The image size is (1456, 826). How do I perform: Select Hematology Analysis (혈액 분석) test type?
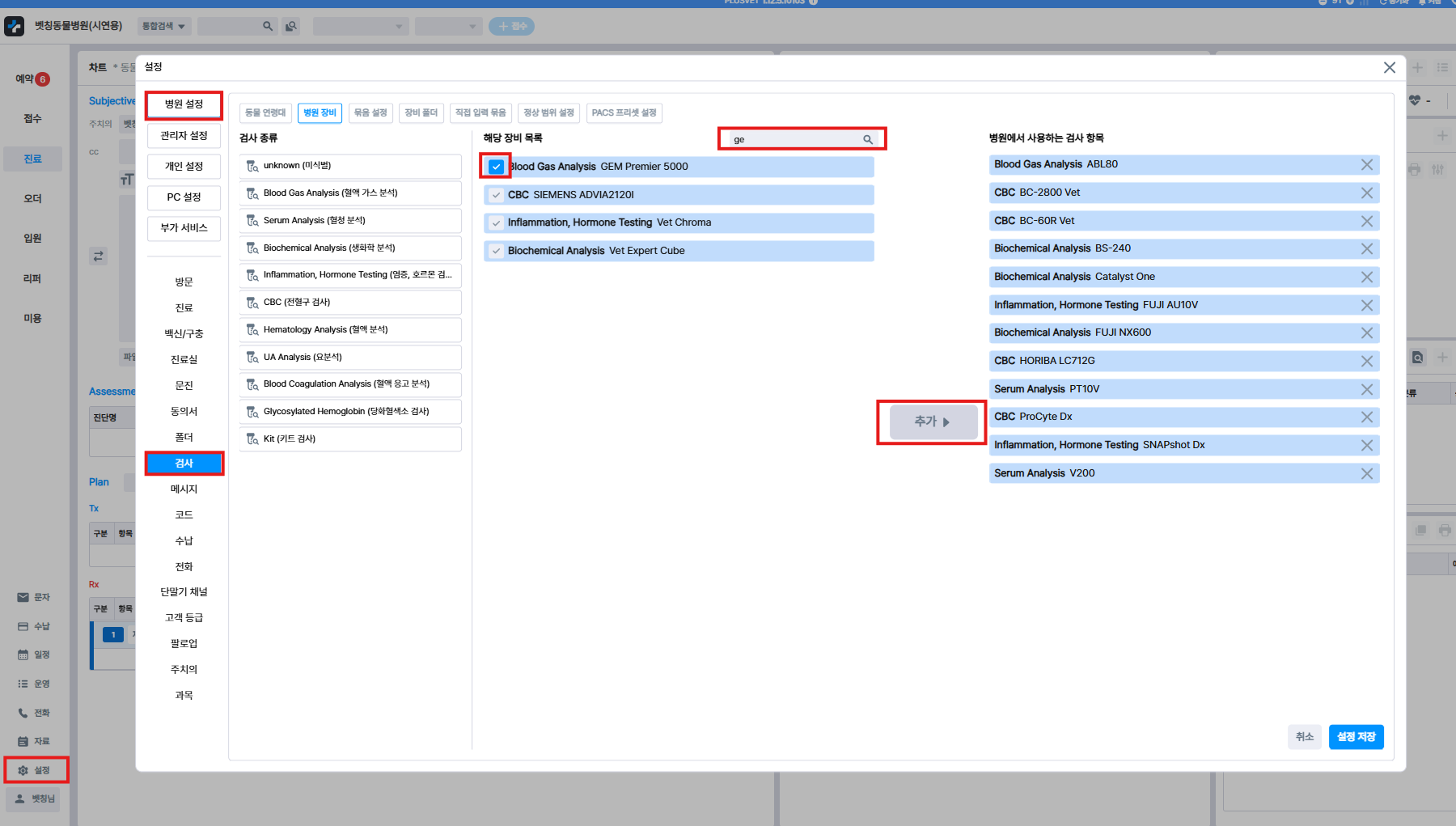click(x=350, y=330)
